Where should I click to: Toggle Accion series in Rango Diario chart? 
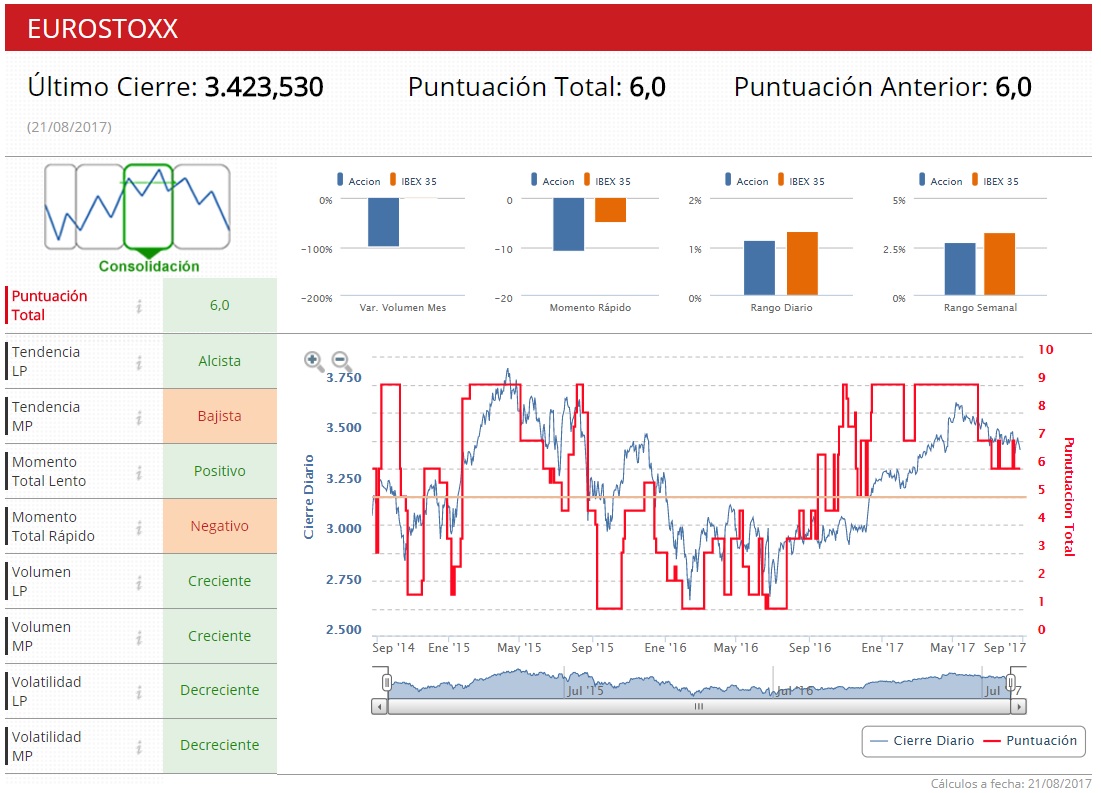coord(747,181)
